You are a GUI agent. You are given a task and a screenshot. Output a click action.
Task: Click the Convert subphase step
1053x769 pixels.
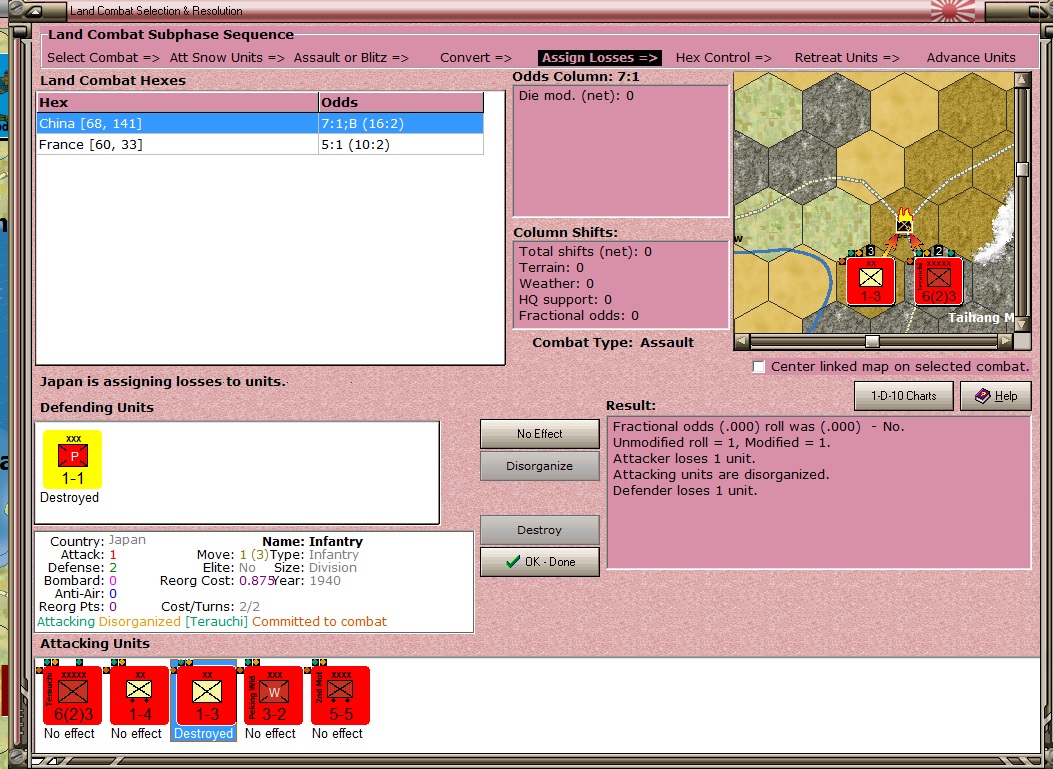coord(475,58)
